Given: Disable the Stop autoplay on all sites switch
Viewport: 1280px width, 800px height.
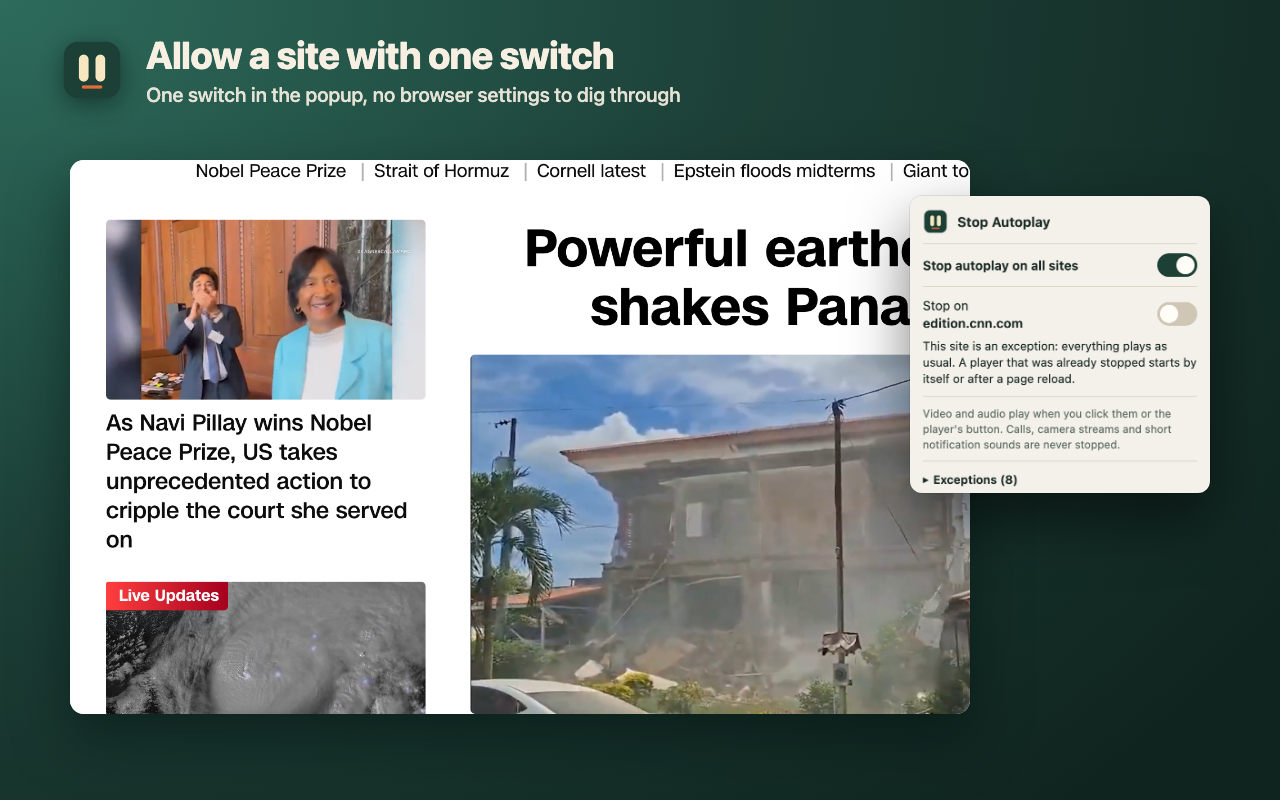Looking at the screenshot, I should 1177,265.
